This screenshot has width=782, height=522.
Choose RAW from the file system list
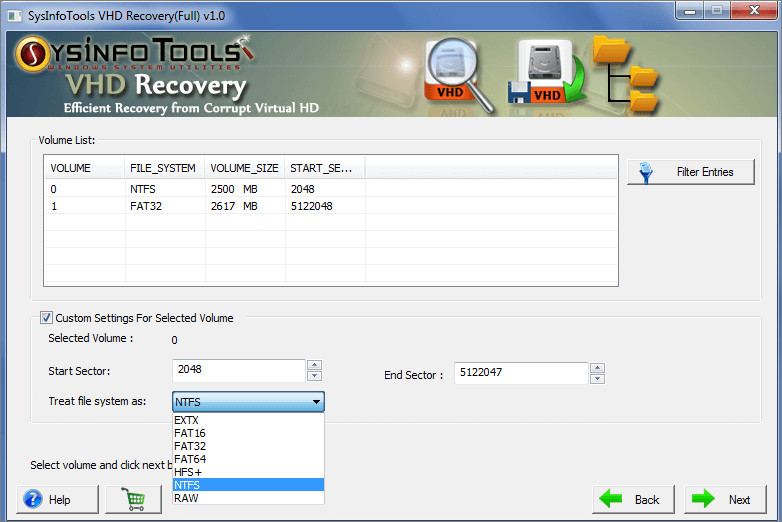pyautogui.click(x=248, y=498)
